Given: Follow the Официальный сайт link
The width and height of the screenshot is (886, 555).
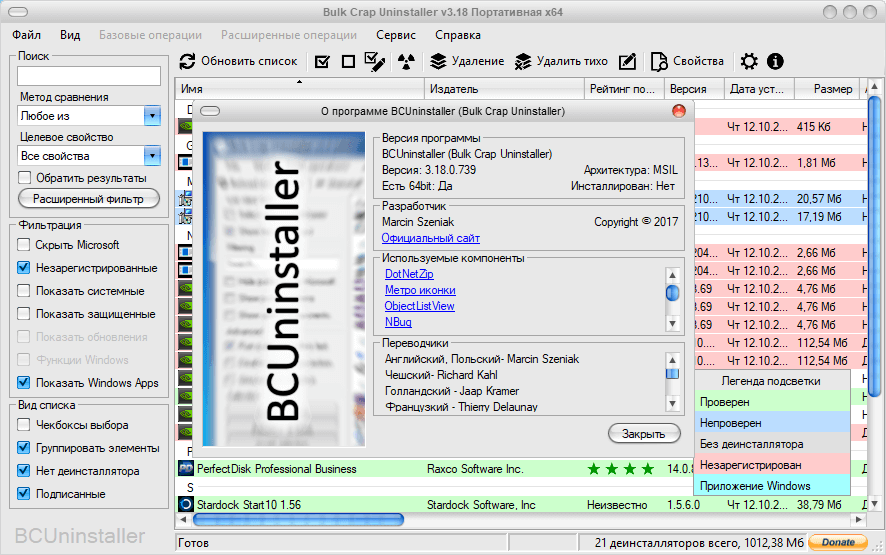Looking at the screenshot, I should pos(431,238).
